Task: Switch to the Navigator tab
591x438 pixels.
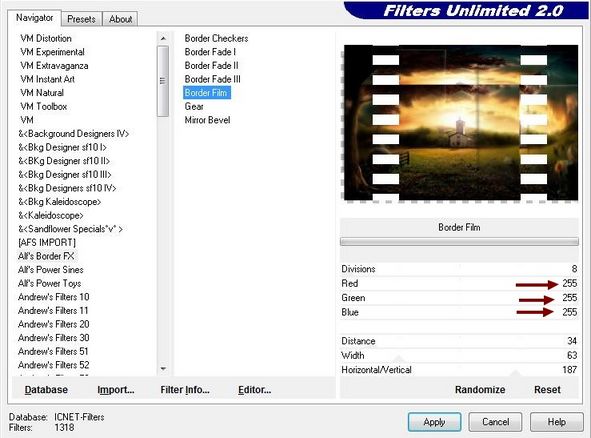Action: coord(34,18)
